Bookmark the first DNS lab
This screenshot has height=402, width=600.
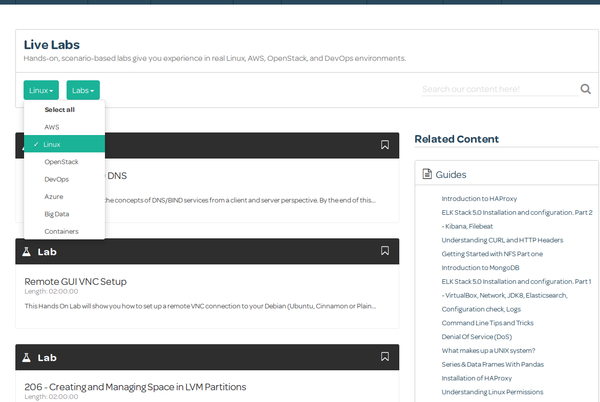pyautogui.click(x=385, y=145)
